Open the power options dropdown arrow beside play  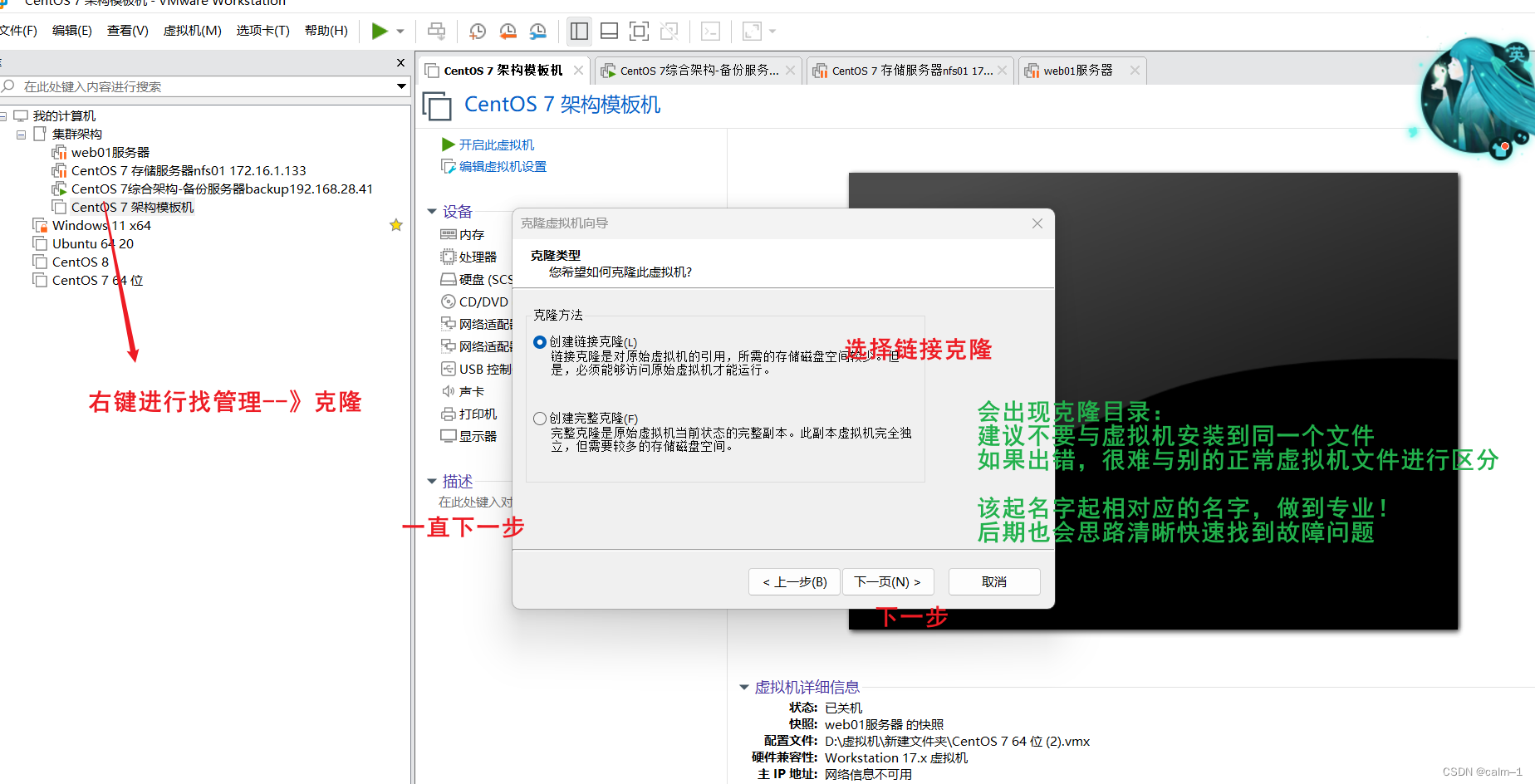tap(400, 32)
